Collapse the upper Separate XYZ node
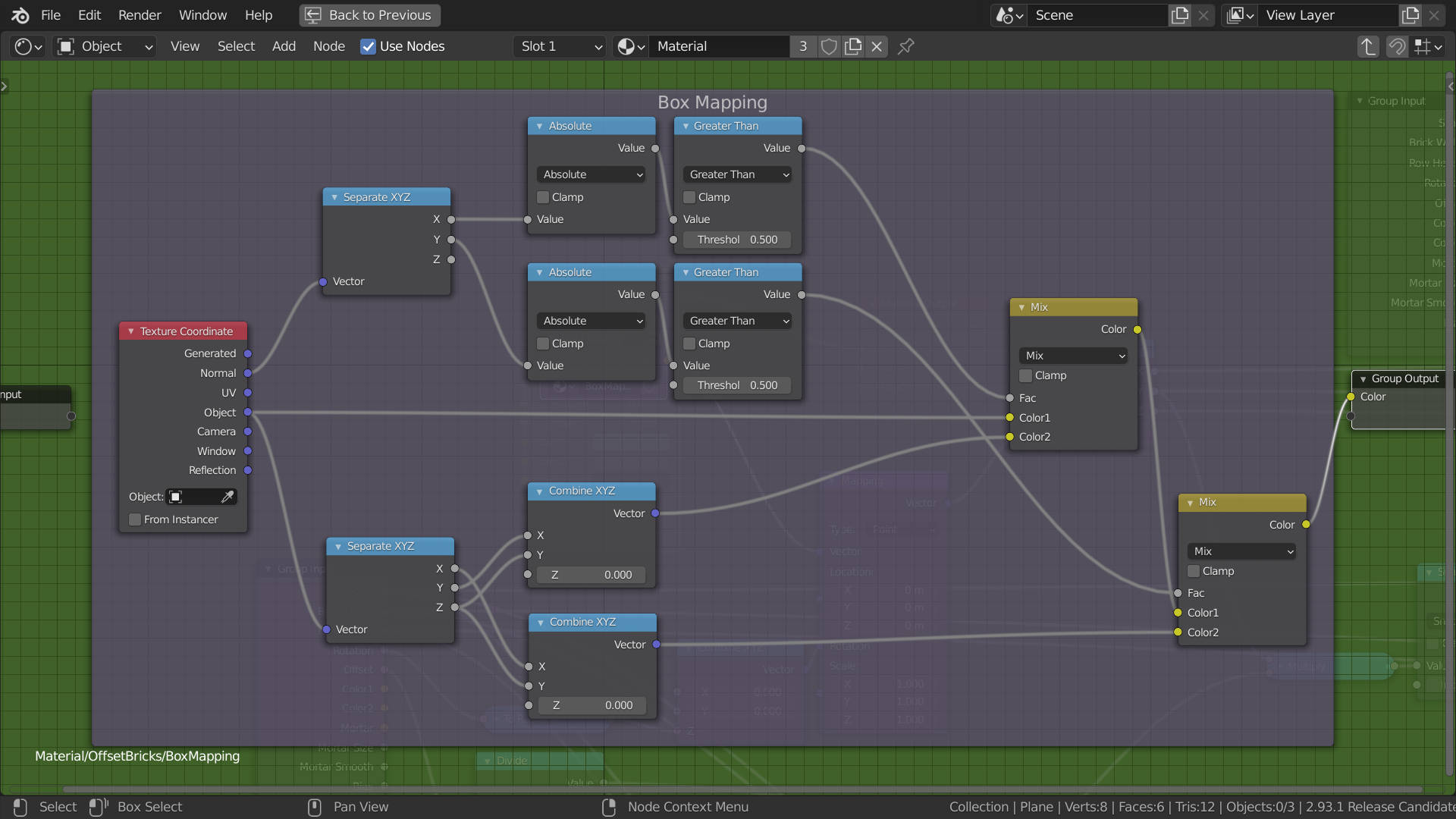The height and width of the screenshot is (819, 1456). [334, 197]
